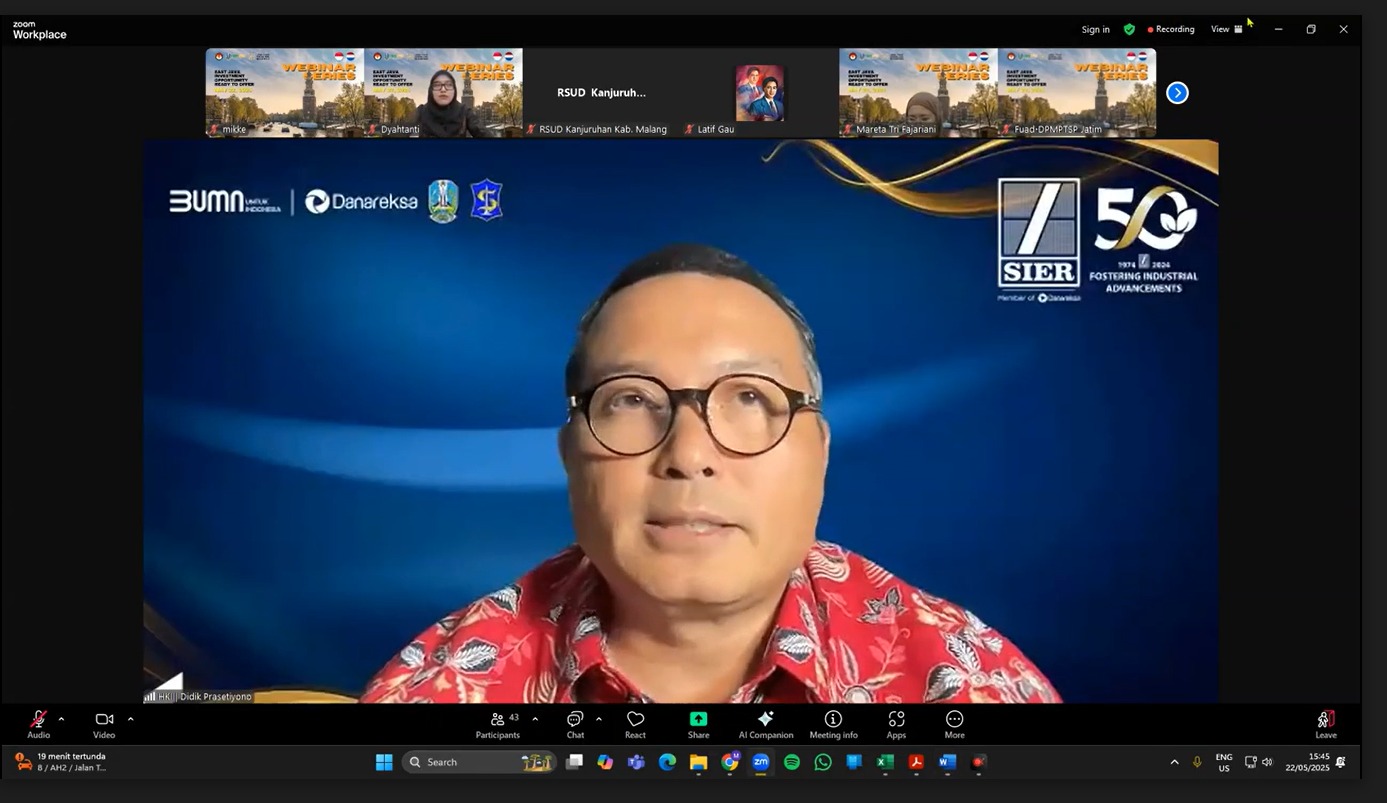Open the Apps panel
The height and width of the screenshot is (803, 1387).
tap(896, 723)
